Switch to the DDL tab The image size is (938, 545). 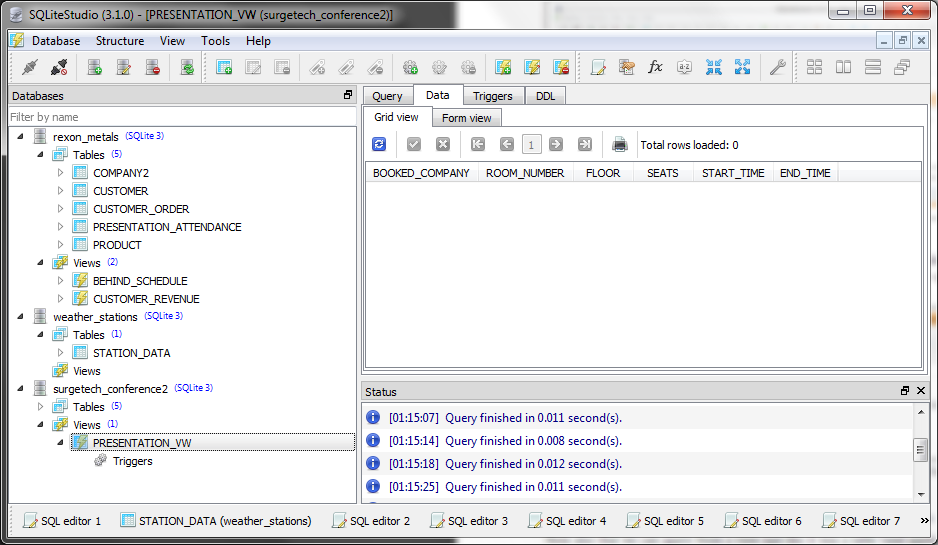[x=545, y=96]
